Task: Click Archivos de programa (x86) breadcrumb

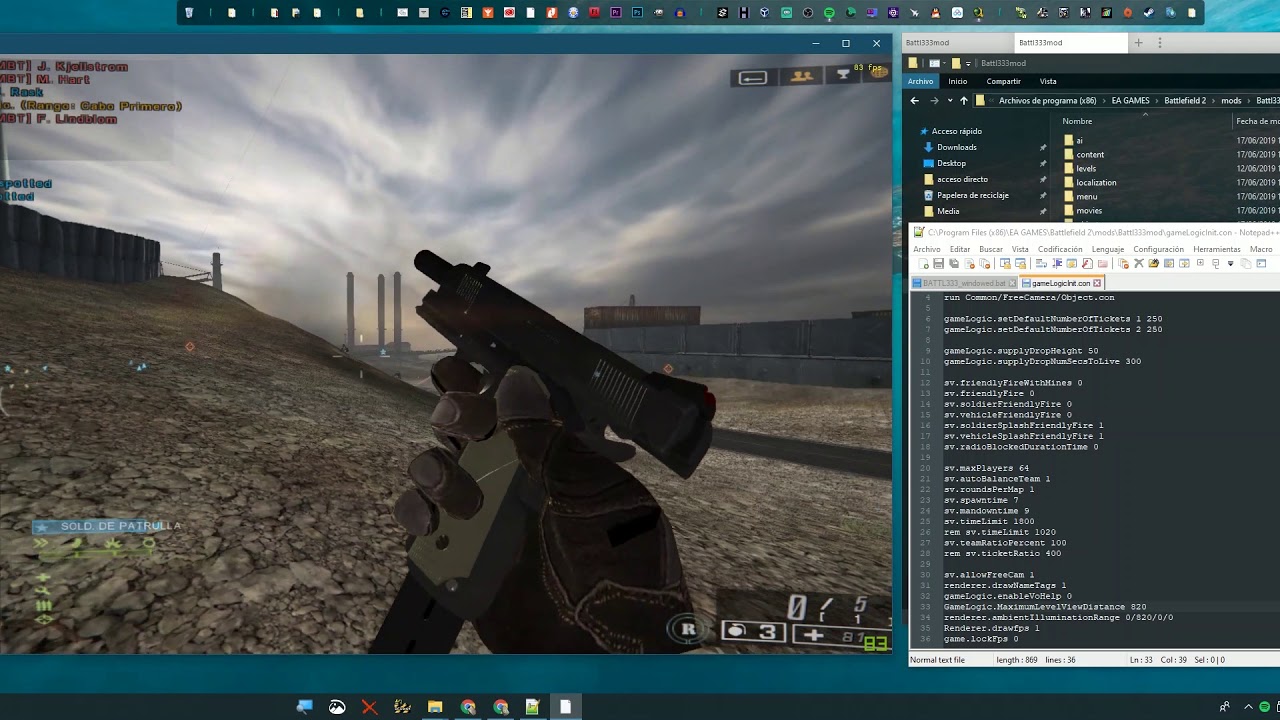Action: [1047, 100]
